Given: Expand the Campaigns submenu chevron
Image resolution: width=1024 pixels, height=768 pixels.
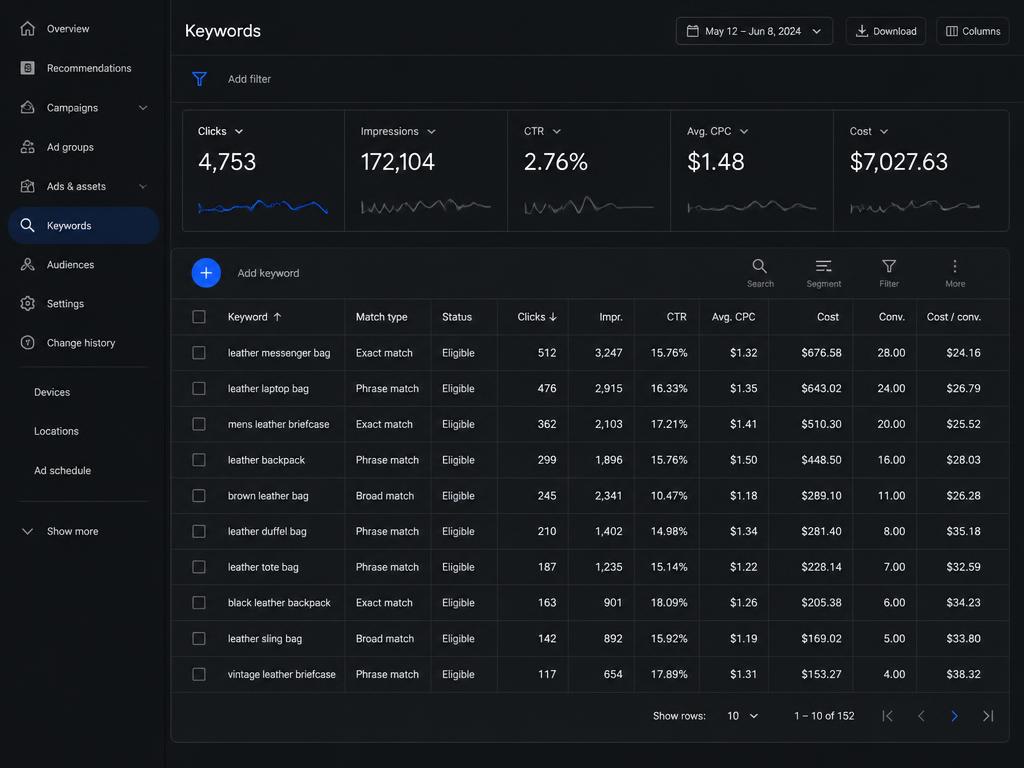Looking at the screenshot, I should (143, 108).
